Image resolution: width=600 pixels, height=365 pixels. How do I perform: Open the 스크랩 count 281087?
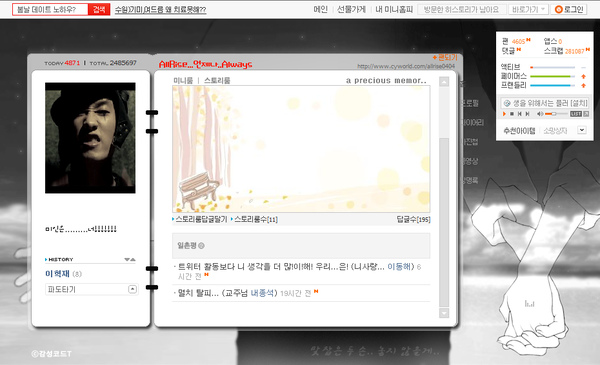click(x=575, y=51)
